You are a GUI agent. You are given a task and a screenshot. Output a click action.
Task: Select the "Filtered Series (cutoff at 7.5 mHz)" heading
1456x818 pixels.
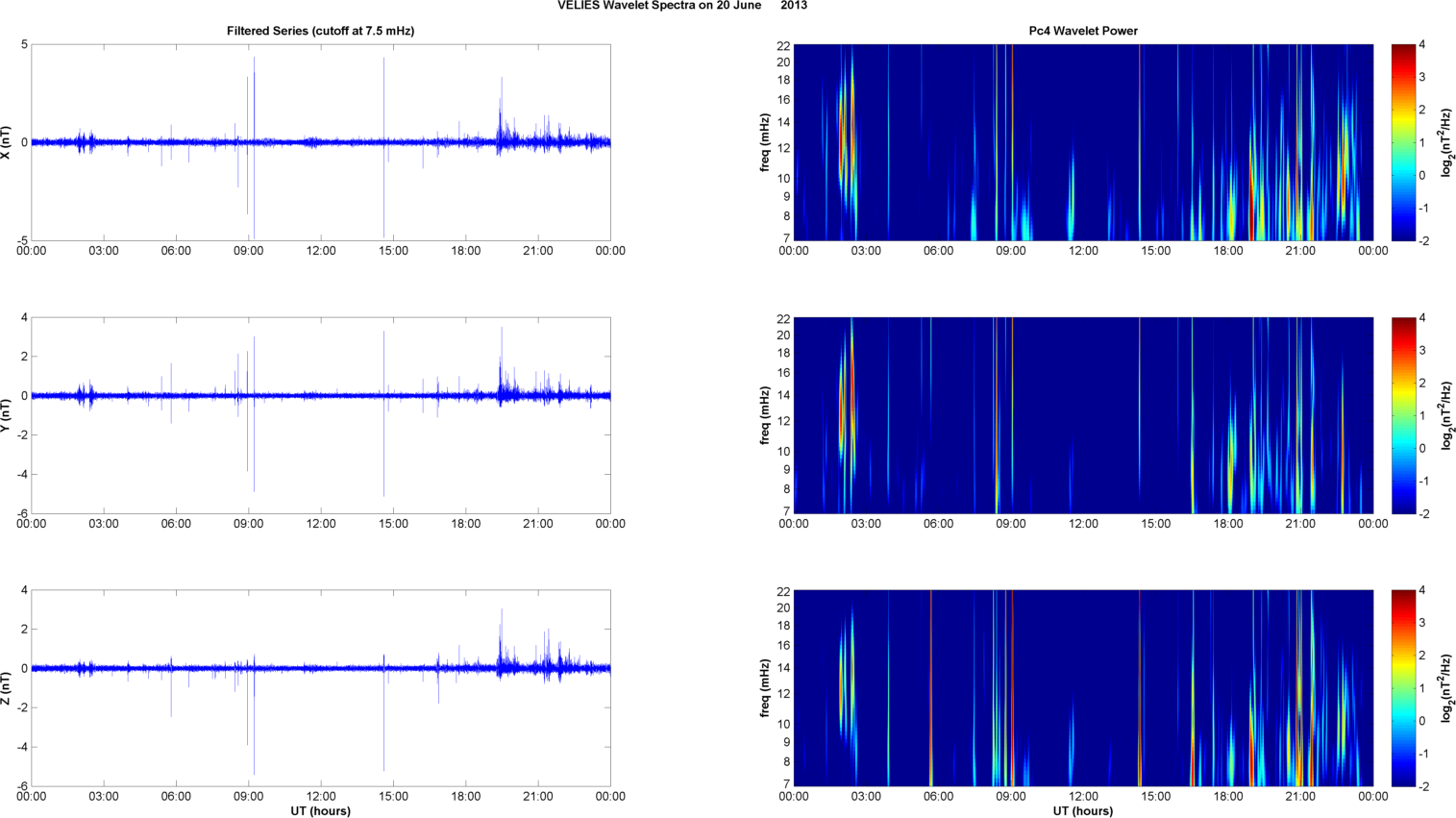click(321, 31)
